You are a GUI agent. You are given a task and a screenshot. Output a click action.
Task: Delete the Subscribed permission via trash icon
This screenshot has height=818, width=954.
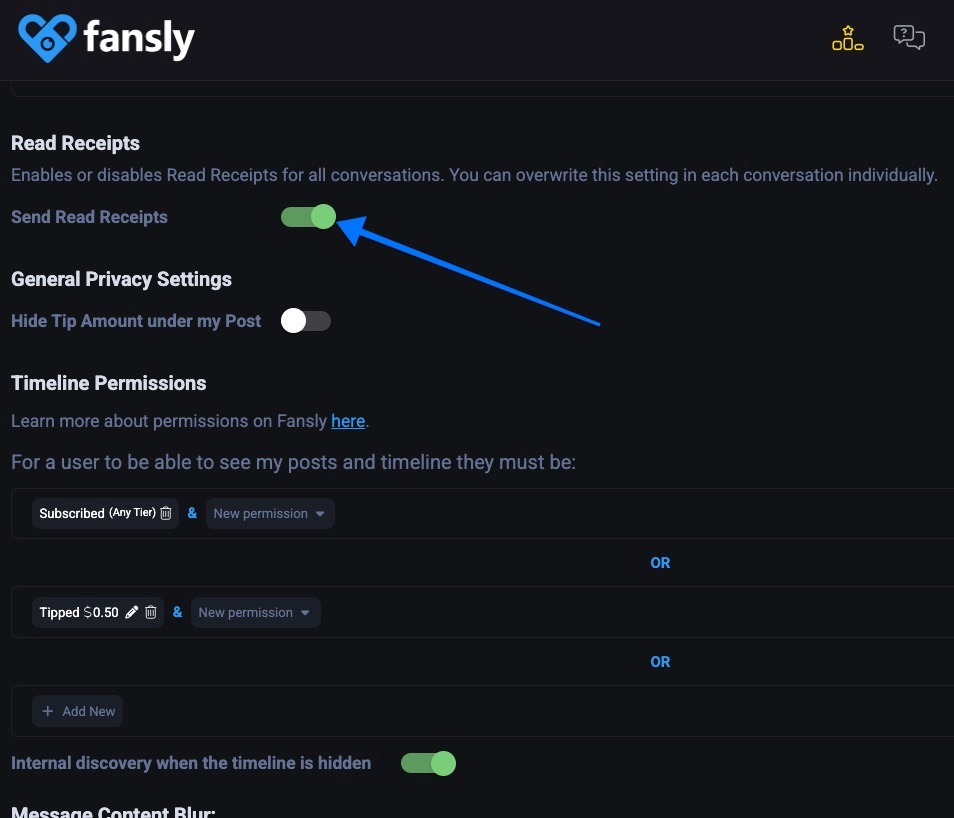point(166,513)
